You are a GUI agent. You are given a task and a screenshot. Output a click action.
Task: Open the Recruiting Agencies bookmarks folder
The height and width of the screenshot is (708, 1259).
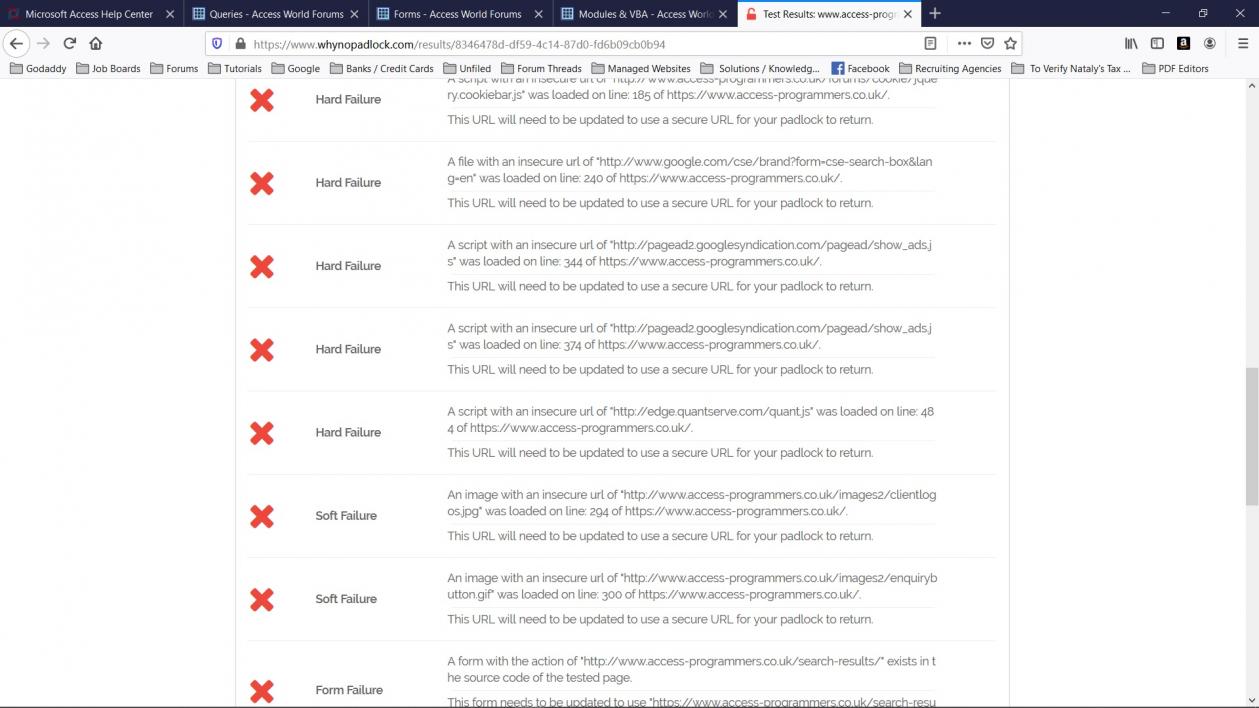tap(950, 69)
